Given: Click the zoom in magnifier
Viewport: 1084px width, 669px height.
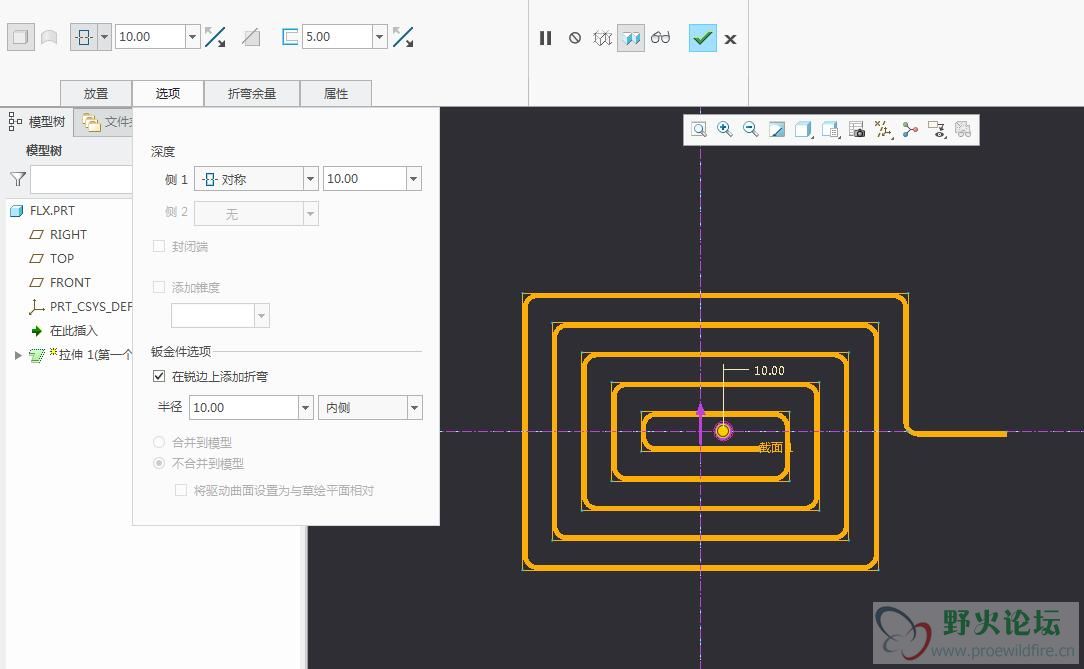Looking at the screenshot, I should pos(725,129).
